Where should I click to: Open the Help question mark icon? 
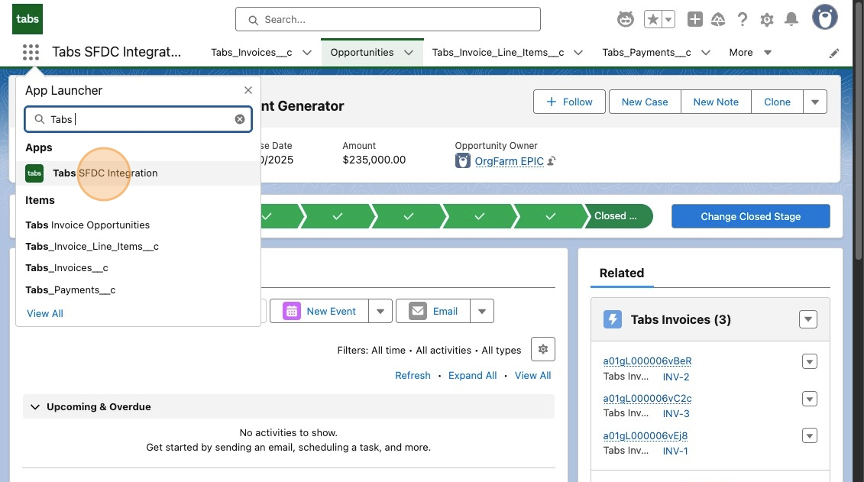[x=743, y=20]
